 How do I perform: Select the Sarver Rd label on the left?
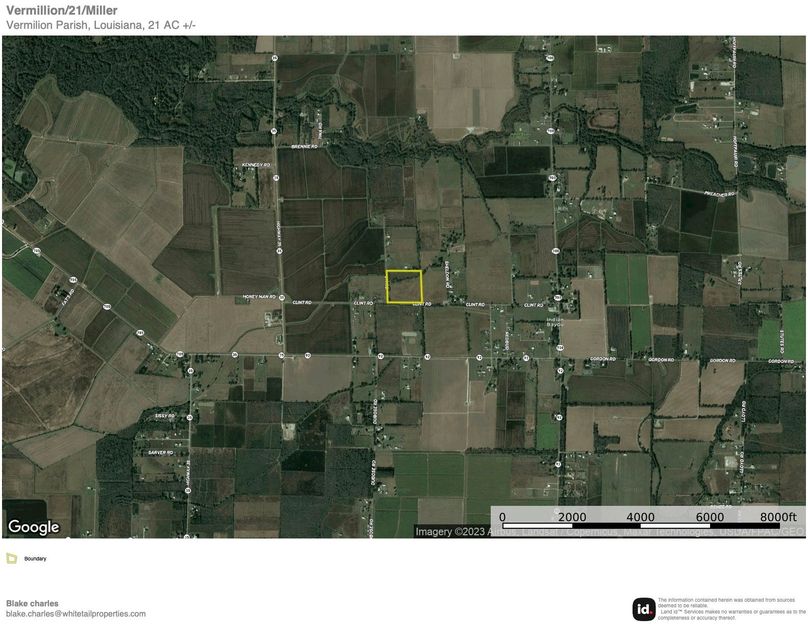pos(162,452)
